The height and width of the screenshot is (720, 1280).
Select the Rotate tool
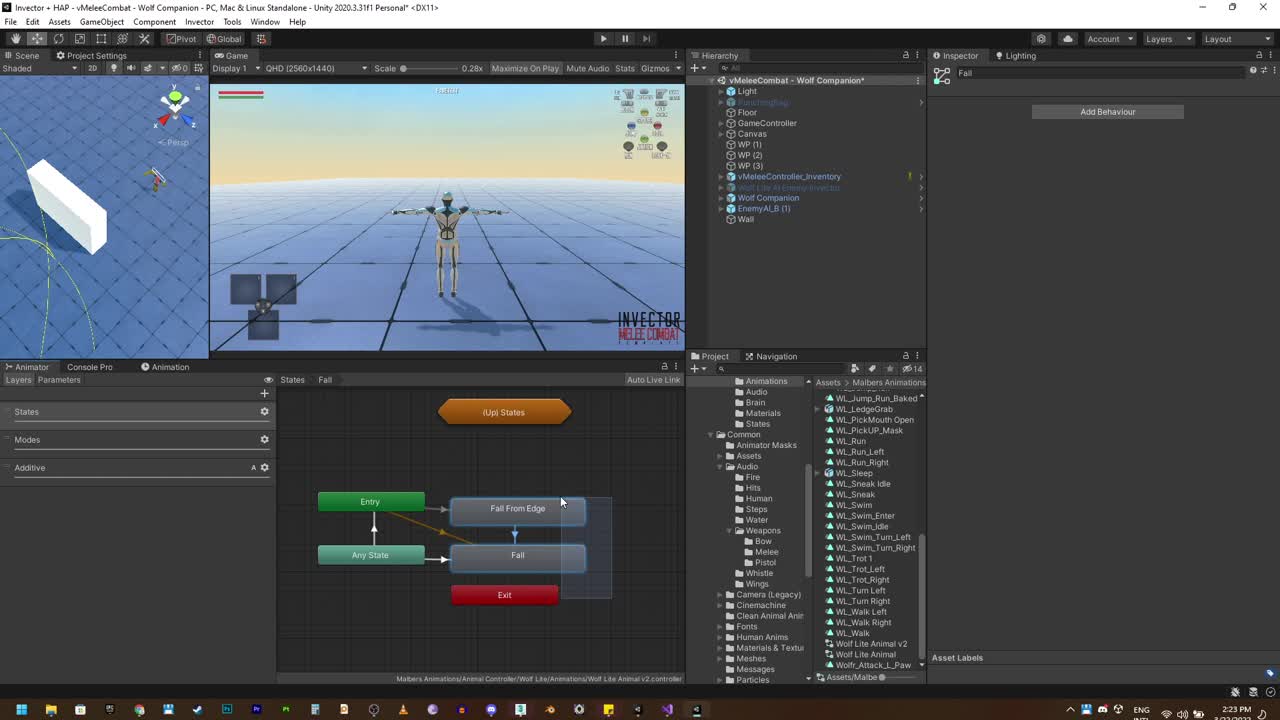(x=58, y=39)
